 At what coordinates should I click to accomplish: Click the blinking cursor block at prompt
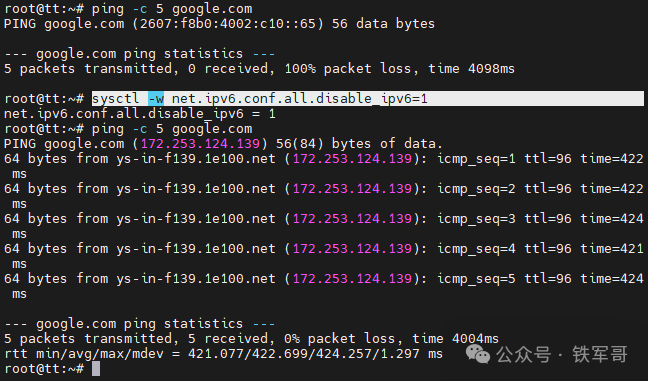click(96, 369)
